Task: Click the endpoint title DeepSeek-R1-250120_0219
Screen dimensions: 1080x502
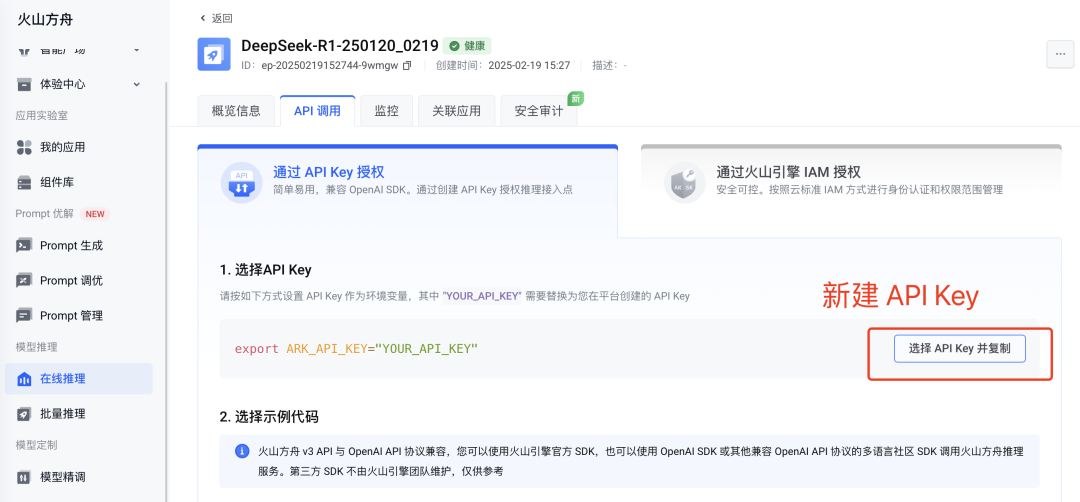Action: click(x=340, y=46)
